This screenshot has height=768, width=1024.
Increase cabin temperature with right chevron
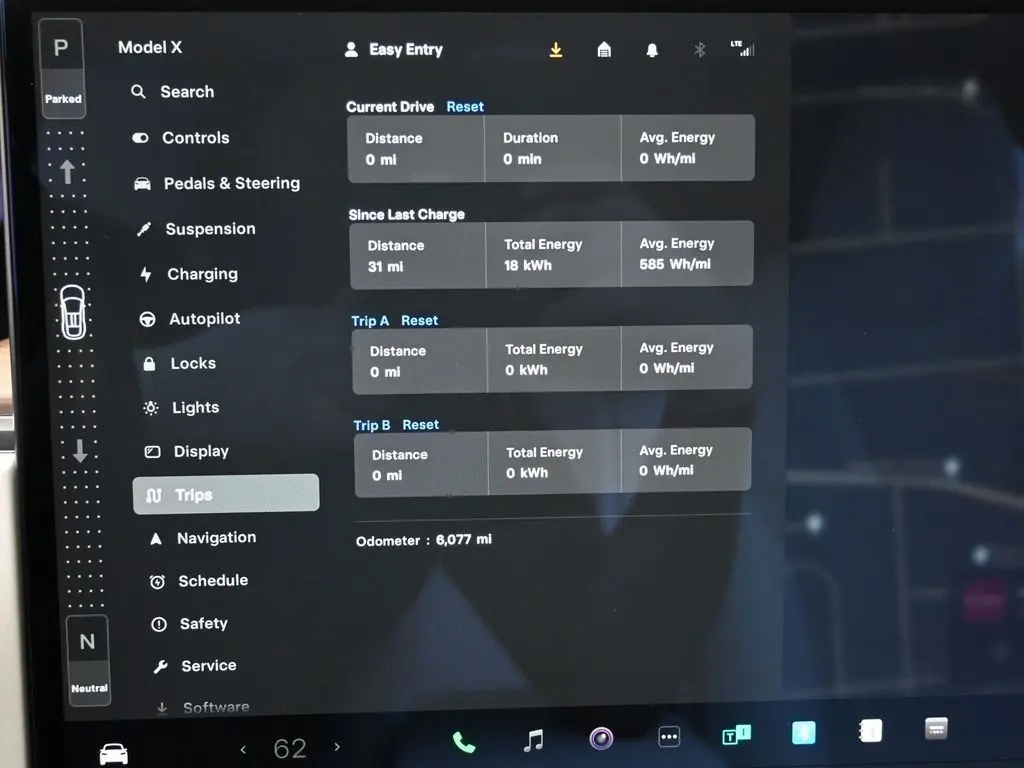(x=337, y=746)
